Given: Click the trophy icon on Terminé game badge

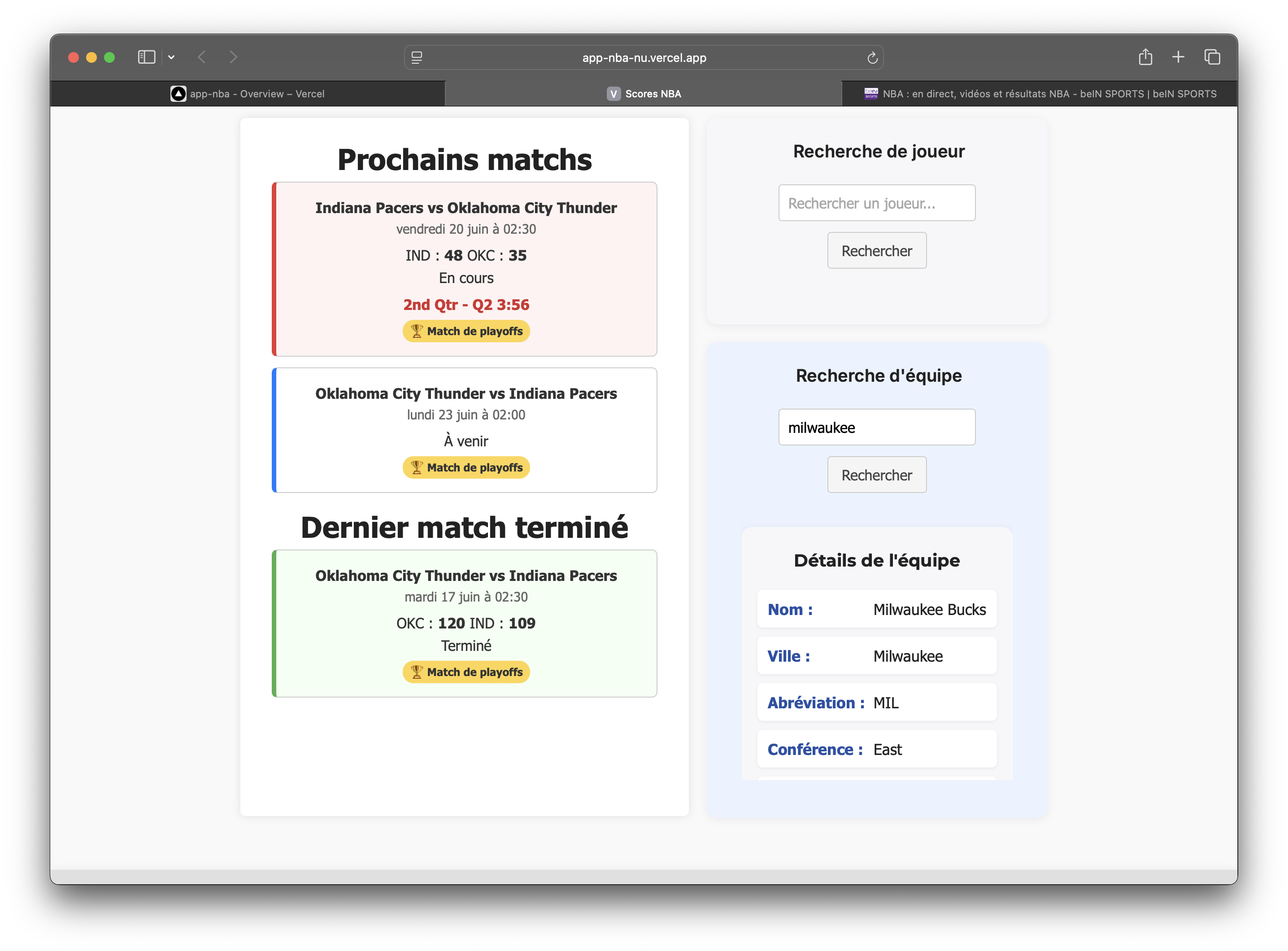Looking at the screenshot, I should [417, 672].
